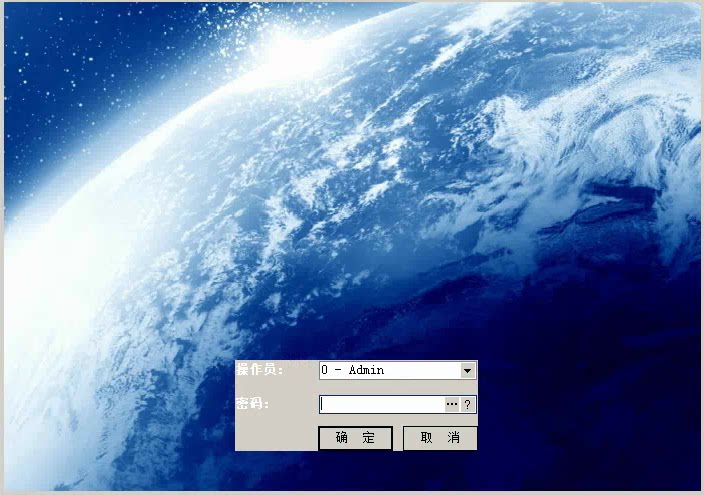Focus the password input field

[382, 404]
